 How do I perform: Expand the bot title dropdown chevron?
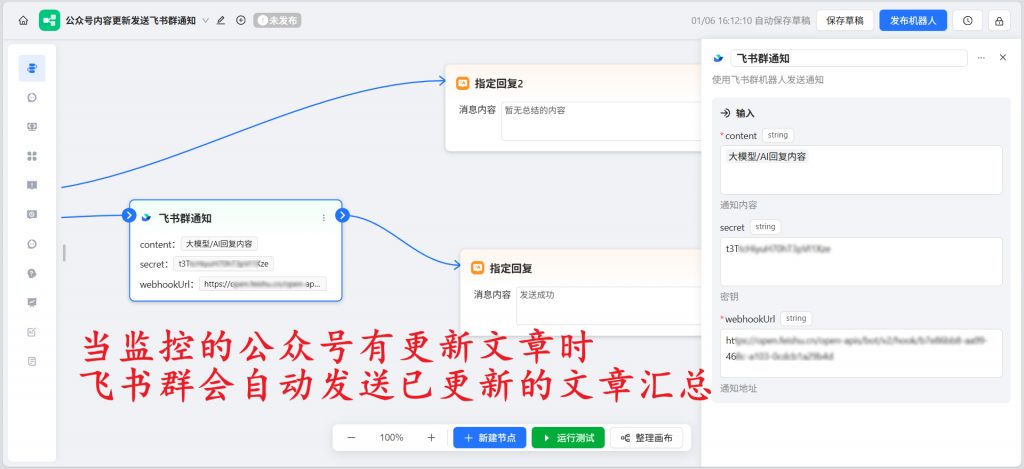coord(205,20)
